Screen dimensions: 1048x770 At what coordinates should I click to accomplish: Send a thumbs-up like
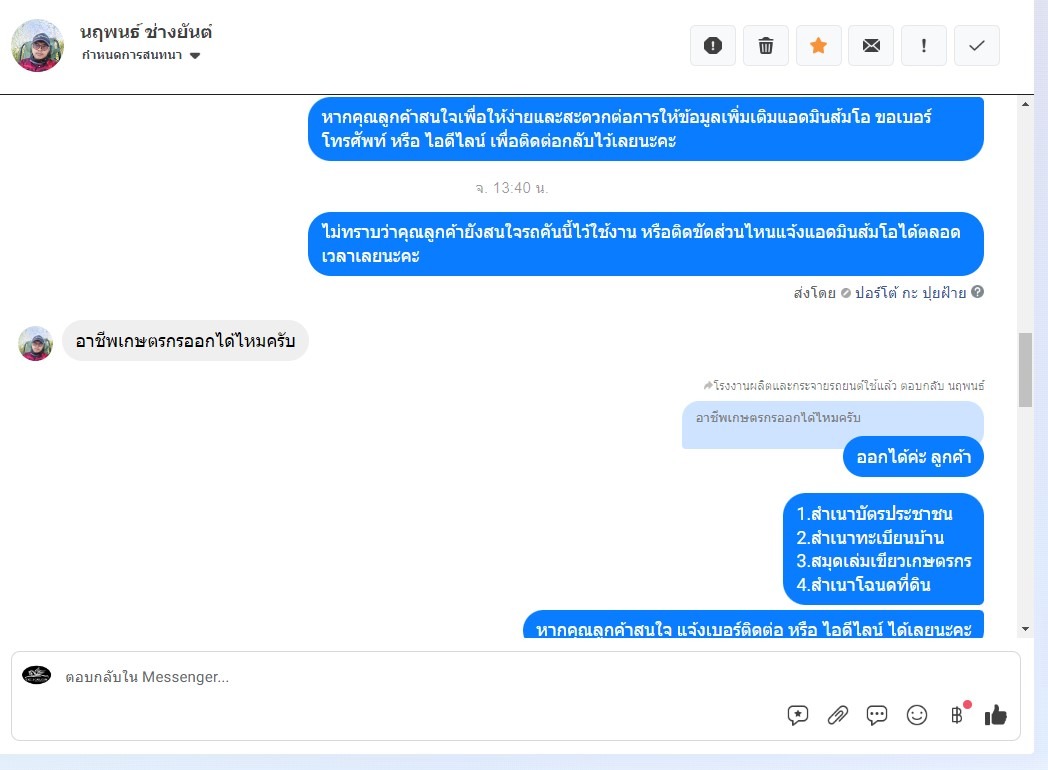995,715
